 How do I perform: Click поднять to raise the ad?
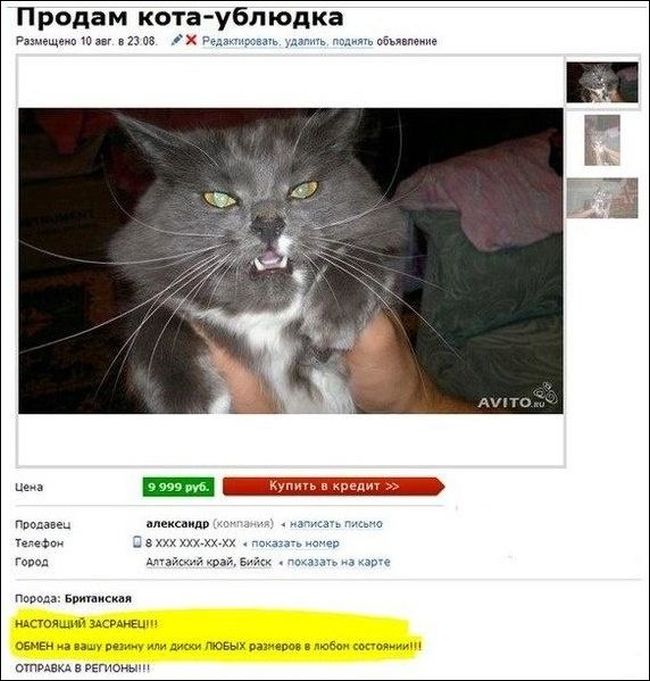[x=352, y=42]
